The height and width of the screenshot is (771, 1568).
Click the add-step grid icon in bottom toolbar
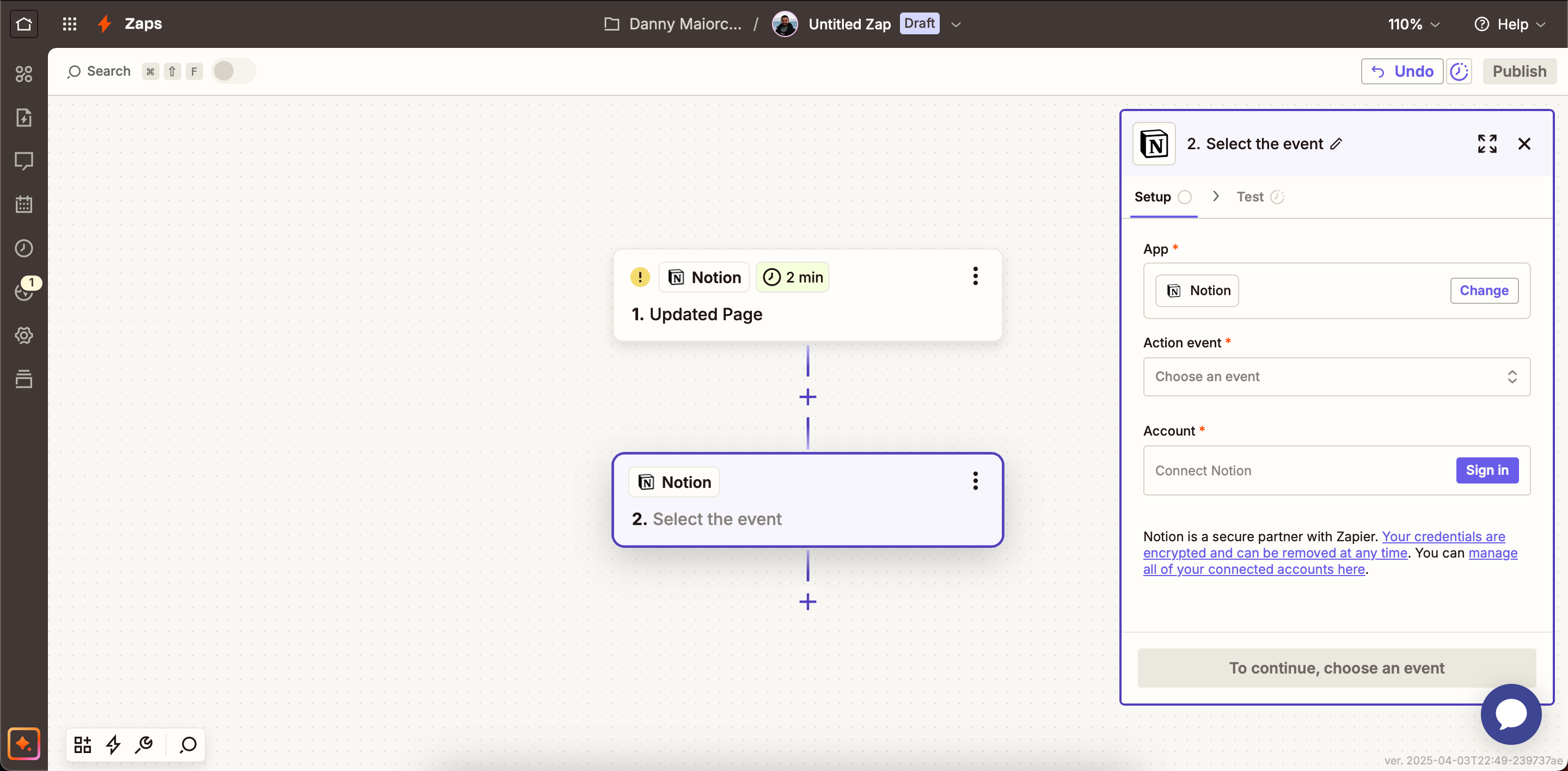(x=83, y=744)
